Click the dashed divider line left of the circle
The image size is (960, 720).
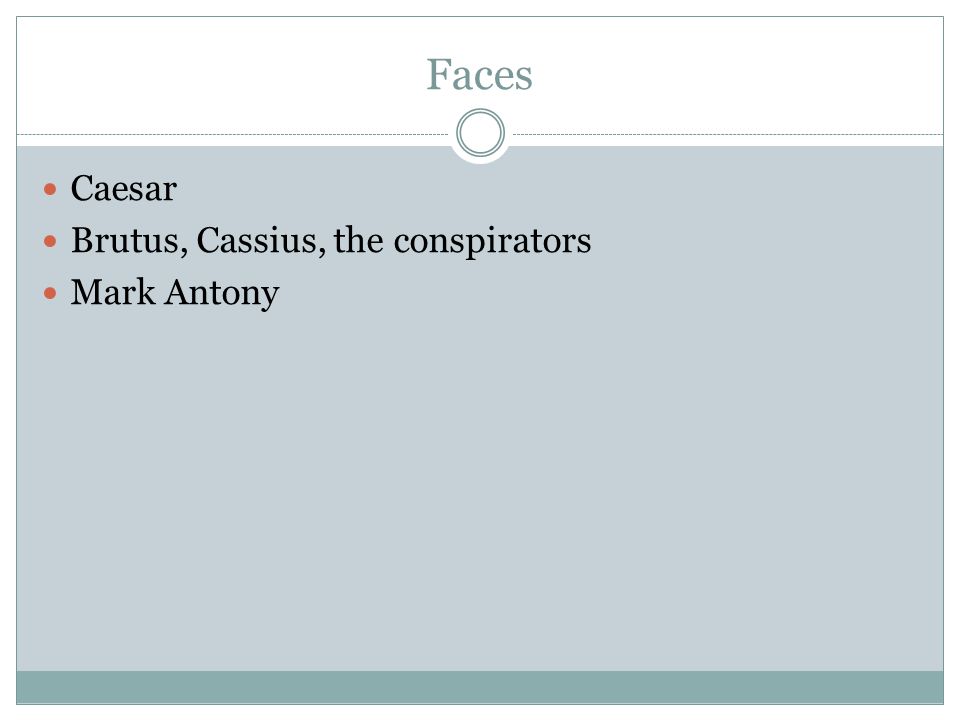click(233, 134)
